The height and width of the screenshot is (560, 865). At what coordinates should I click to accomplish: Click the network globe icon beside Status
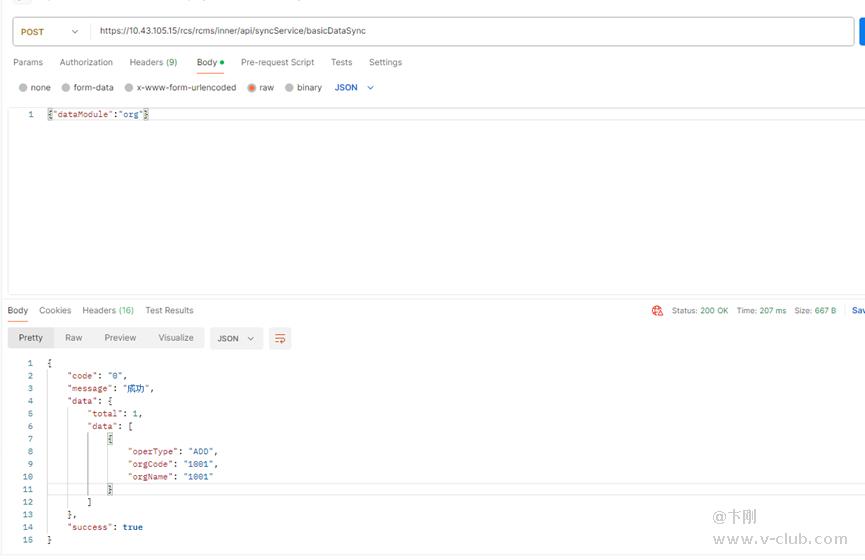click(x=657, y=311)
